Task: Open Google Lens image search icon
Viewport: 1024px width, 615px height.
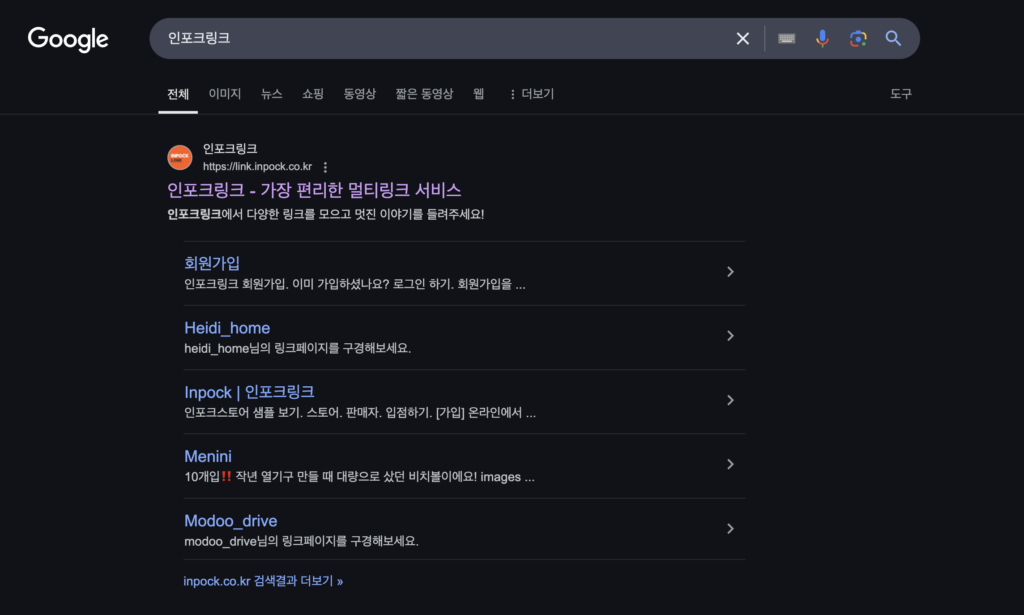Action: click(858, 39)
